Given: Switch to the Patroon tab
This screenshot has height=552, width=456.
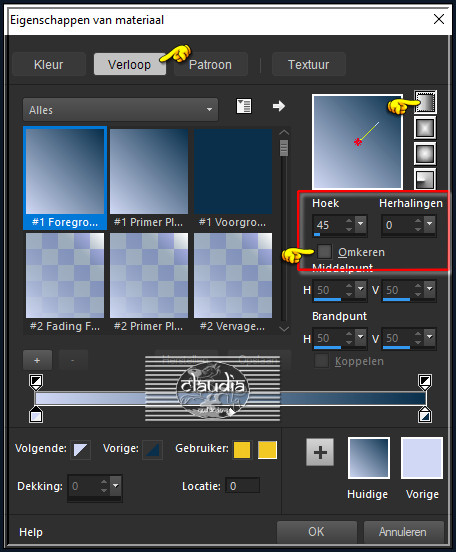Looking at the screenshot, I should pyautogui.click(x=211, y=64).
